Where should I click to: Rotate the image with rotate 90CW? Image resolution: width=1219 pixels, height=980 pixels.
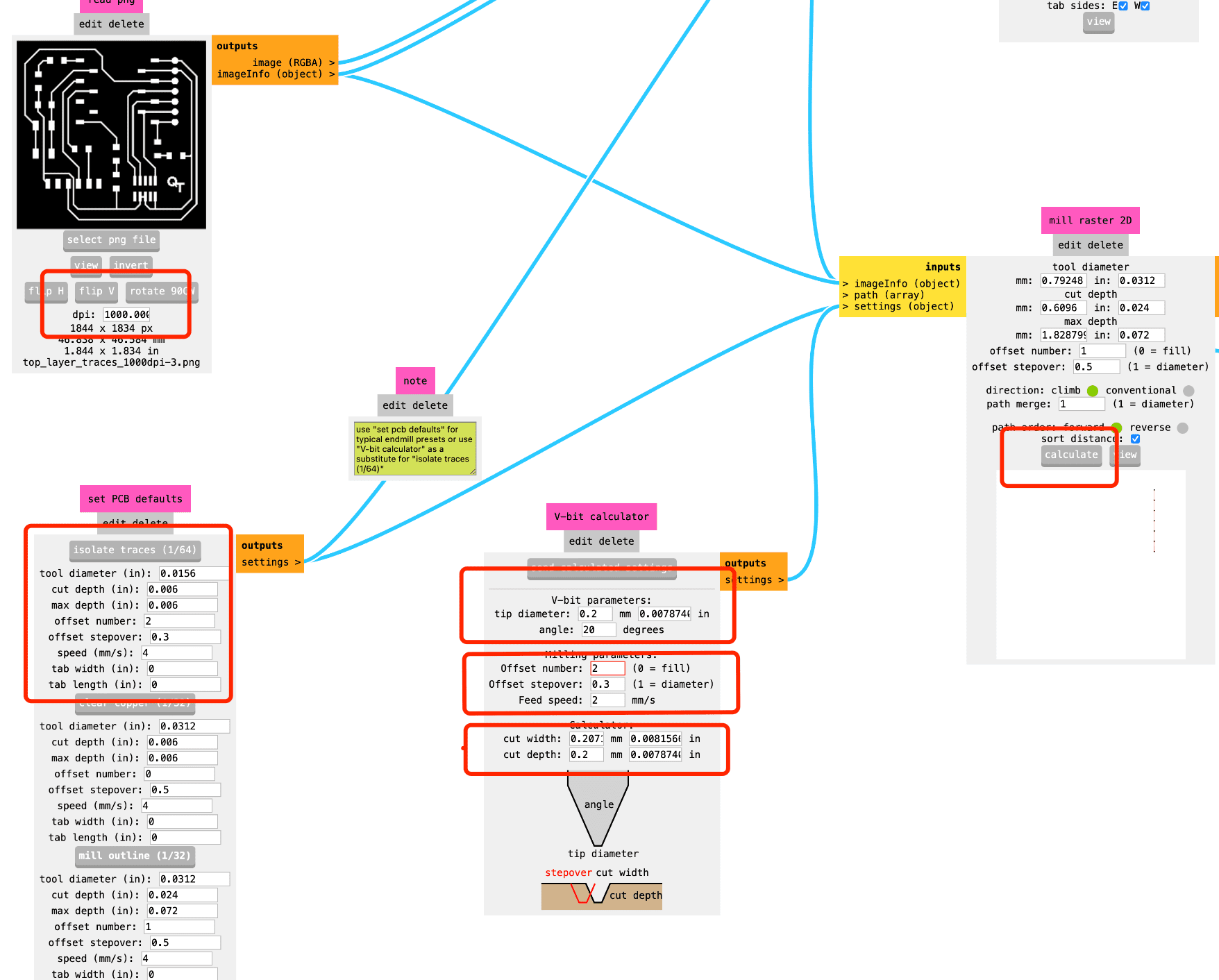pos(162,292)
